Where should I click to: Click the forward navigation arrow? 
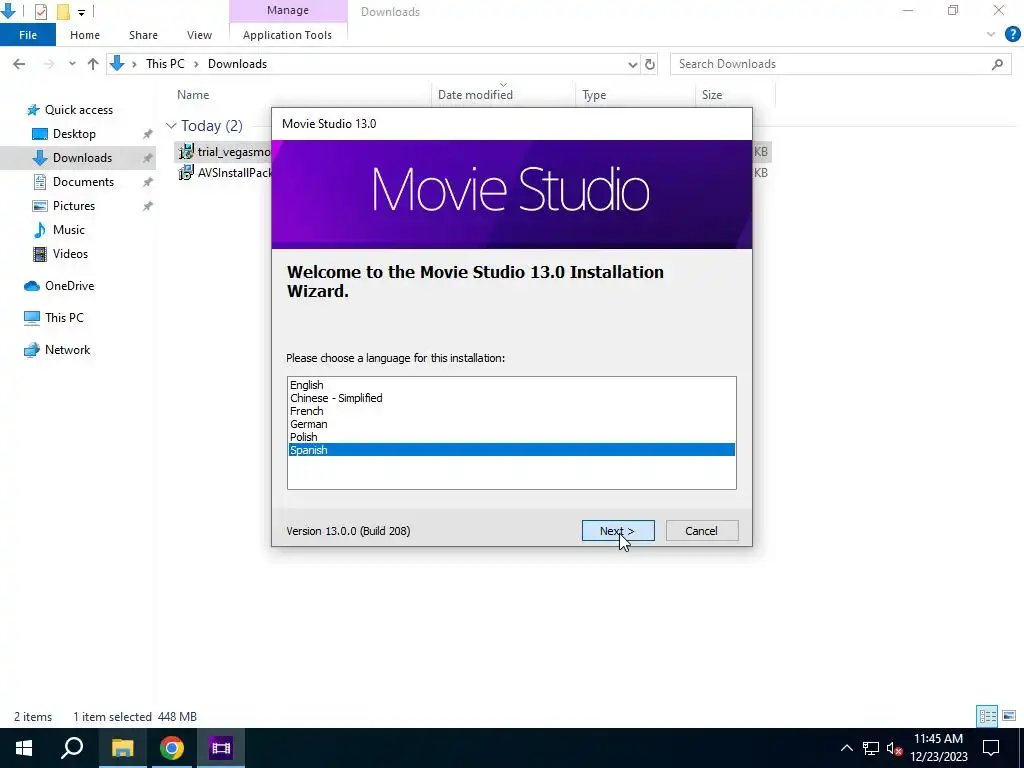(48, 64)
